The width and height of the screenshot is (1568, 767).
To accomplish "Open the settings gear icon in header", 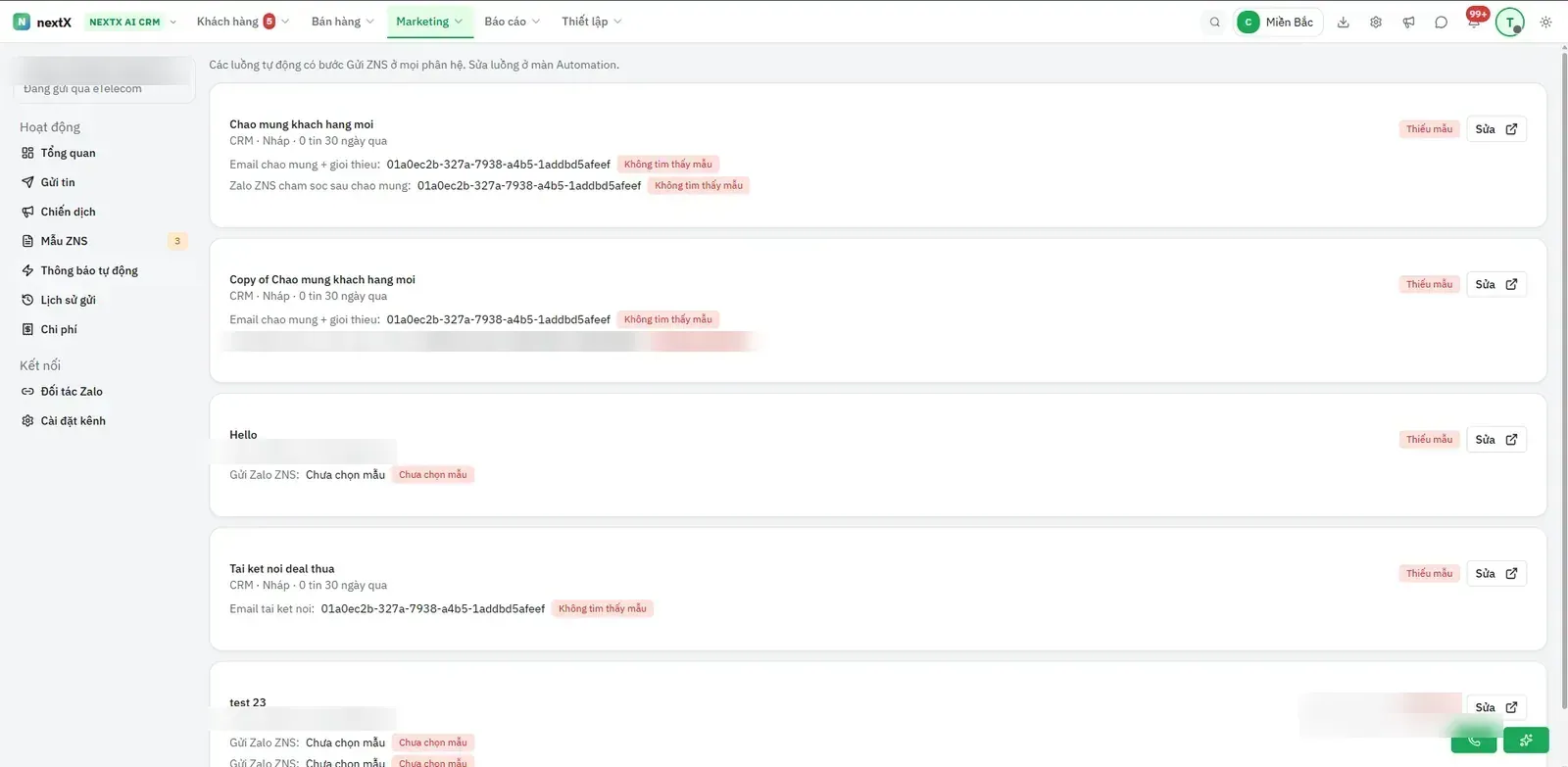I will pos(1376,22).
